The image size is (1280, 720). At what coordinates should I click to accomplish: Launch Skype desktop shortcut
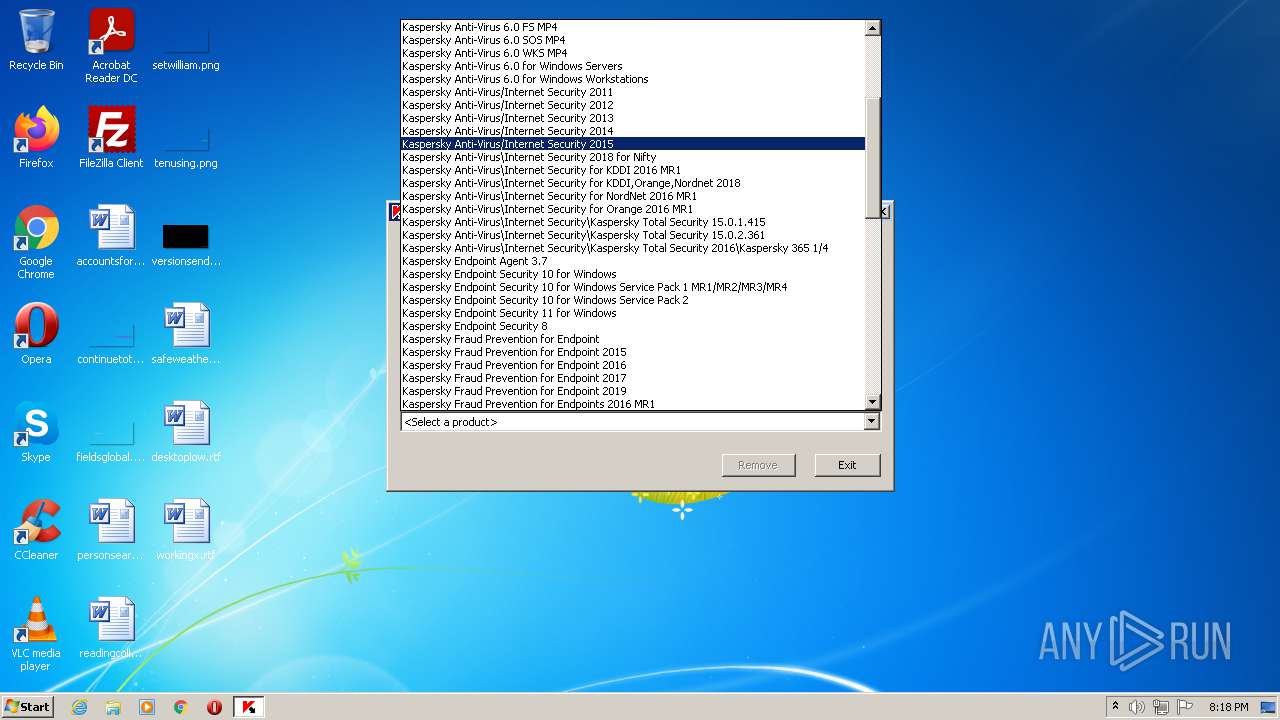pos(36,432)
